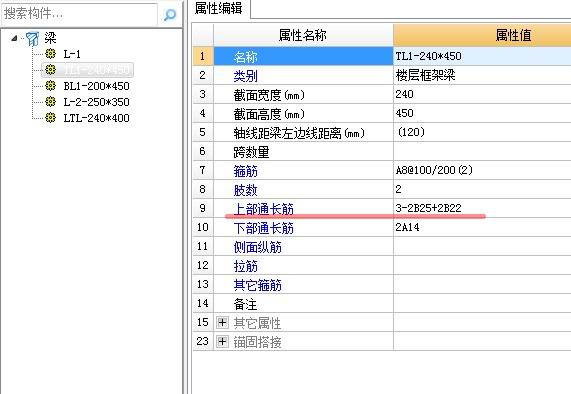Click the empty 备注 value cell
Image resolution: width=571 pixels, height=394 pixels.
click(482, 303)
